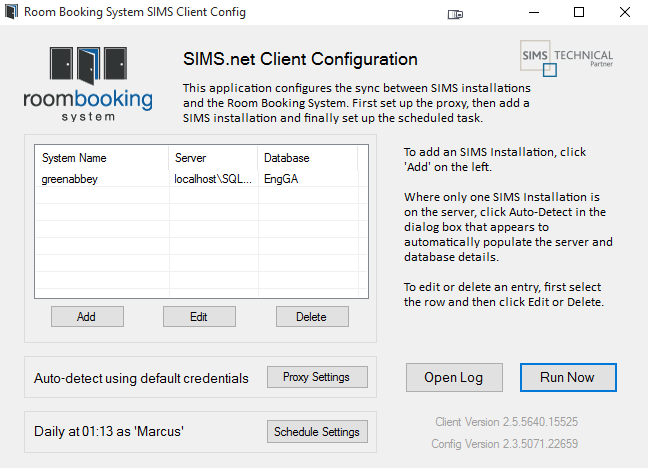Click the title bar icon beside the minimize button
The height and width of the screenshot is (468, 648).
point(455,14)
